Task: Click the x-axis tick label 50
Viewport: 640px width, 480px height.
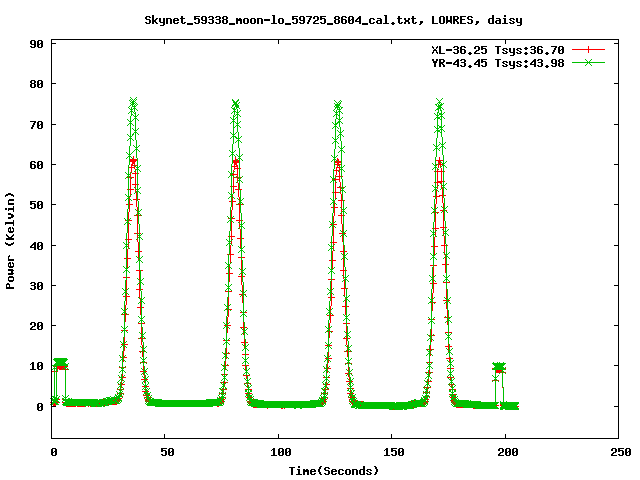Action: coord(167,452)
